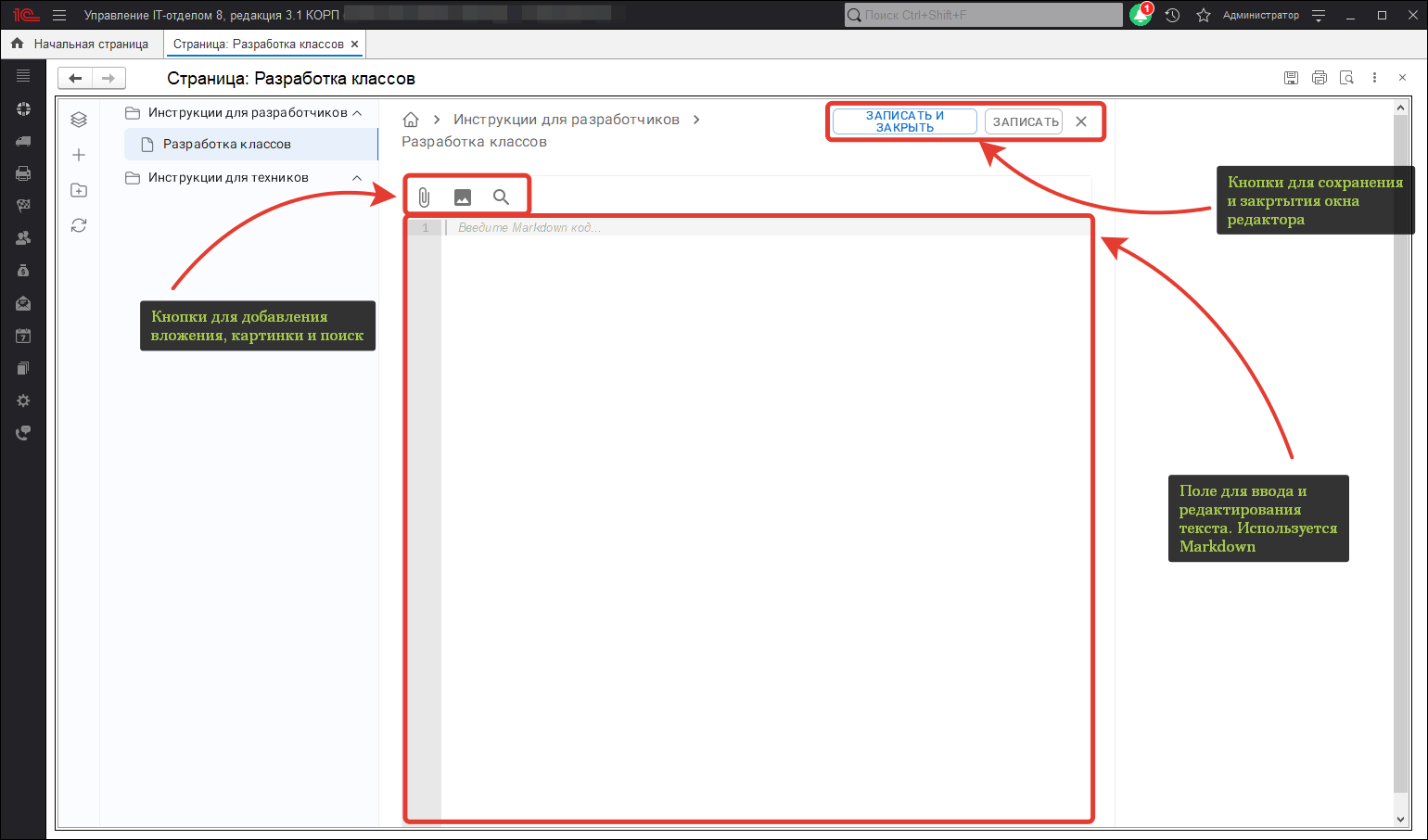Viewport: 1428px width, 840px height.
Task: Click the insert image icon
Action: click(x=463, y=197)
